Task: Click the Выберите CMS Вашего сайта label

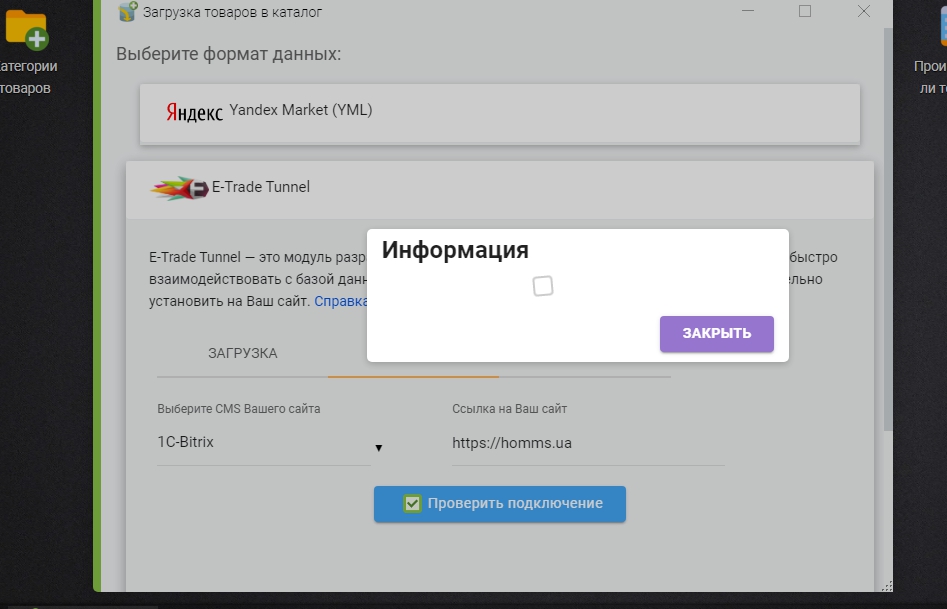Action: tap(239, 409)
